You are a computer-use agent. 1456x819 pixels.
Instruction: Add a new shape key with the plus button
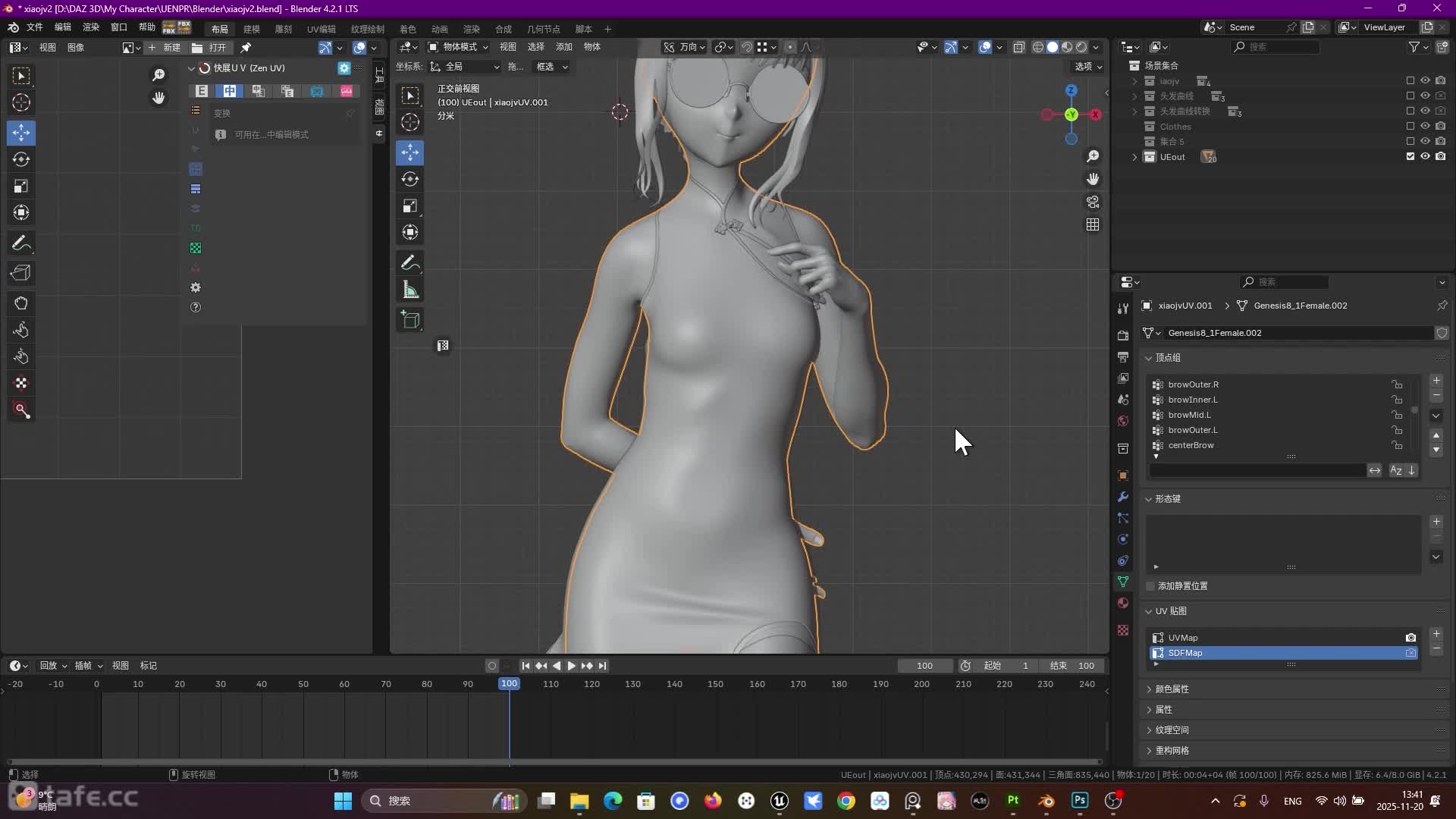click(x=1436, y=522)
